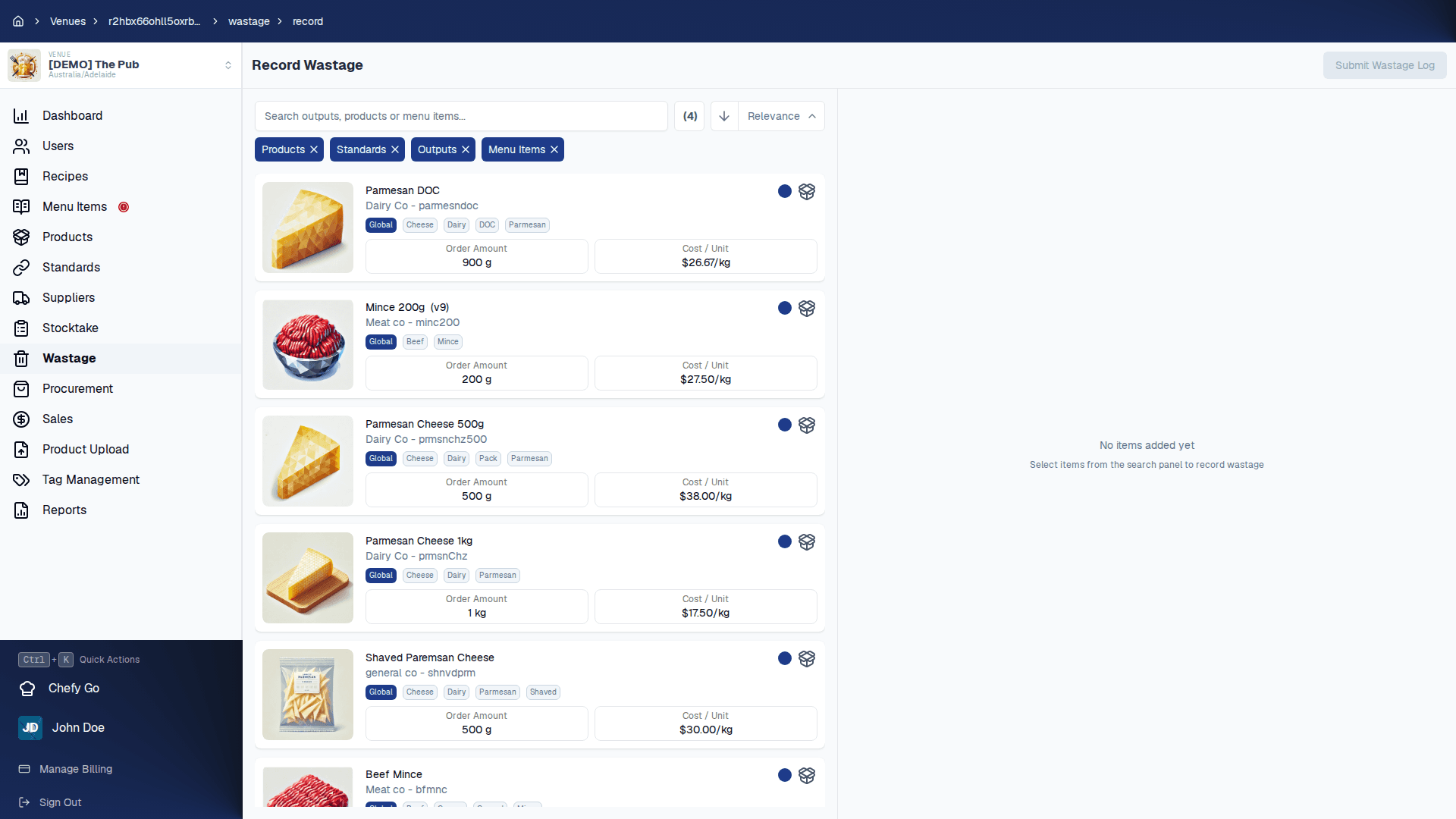Click the Parmesan DOC title
The image size is (1456, 819).
click(x=403, y=190)
